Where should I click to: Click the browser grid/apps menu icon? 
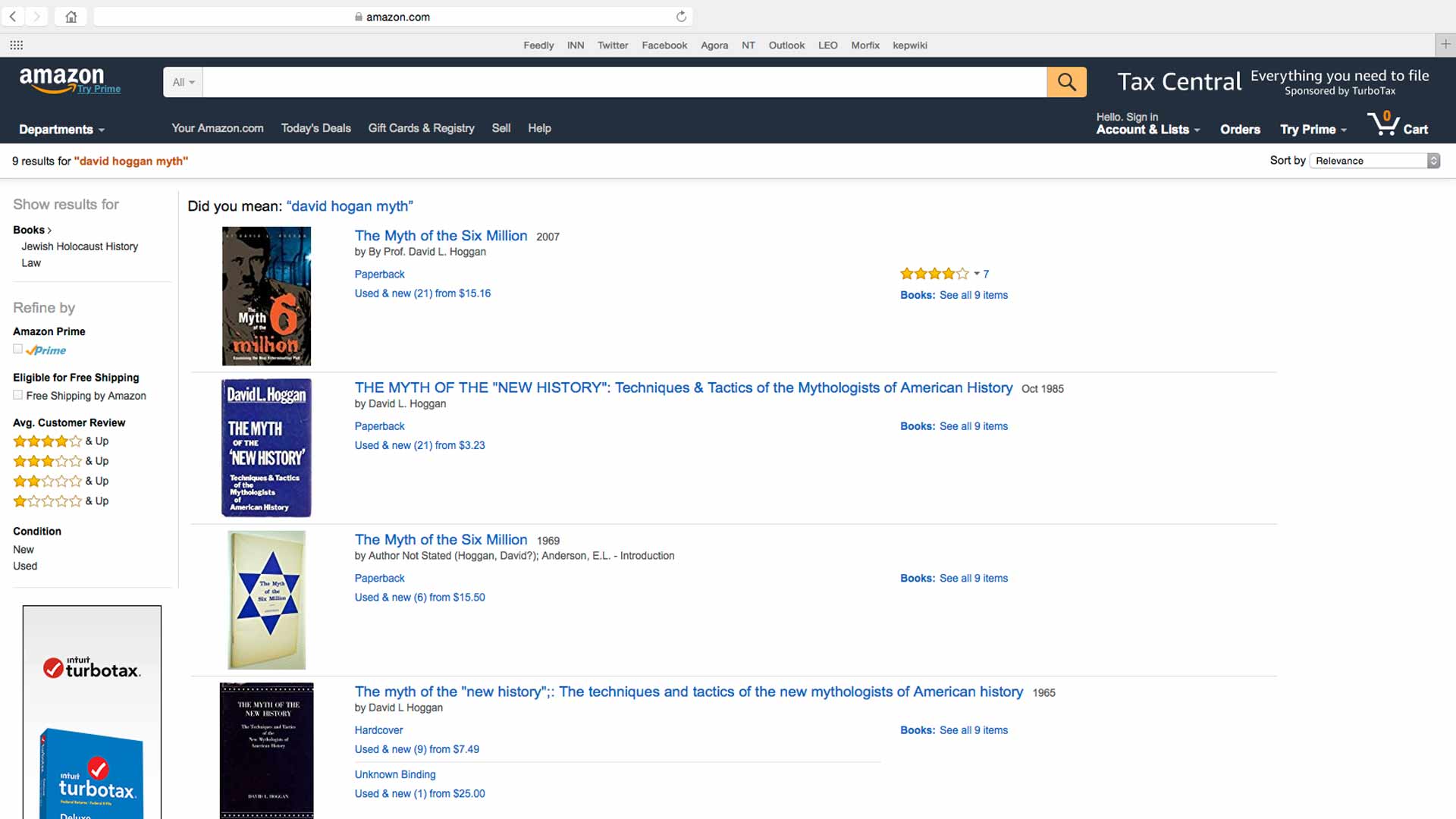coord(15,45)
